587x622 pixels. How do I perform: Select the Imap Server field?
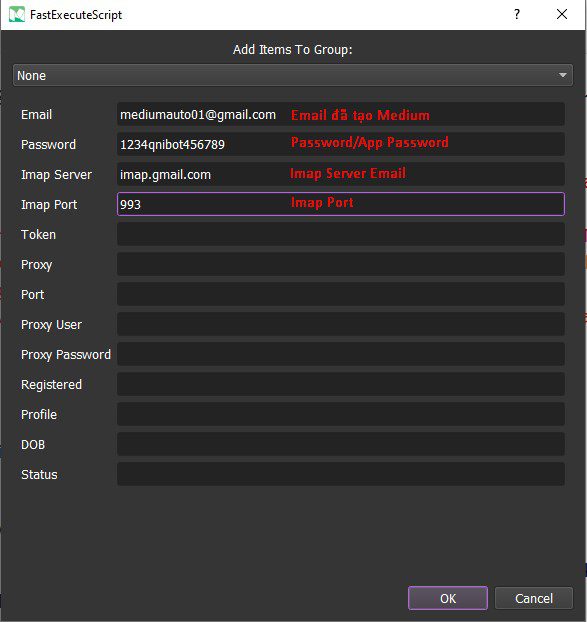coord(341,174)
